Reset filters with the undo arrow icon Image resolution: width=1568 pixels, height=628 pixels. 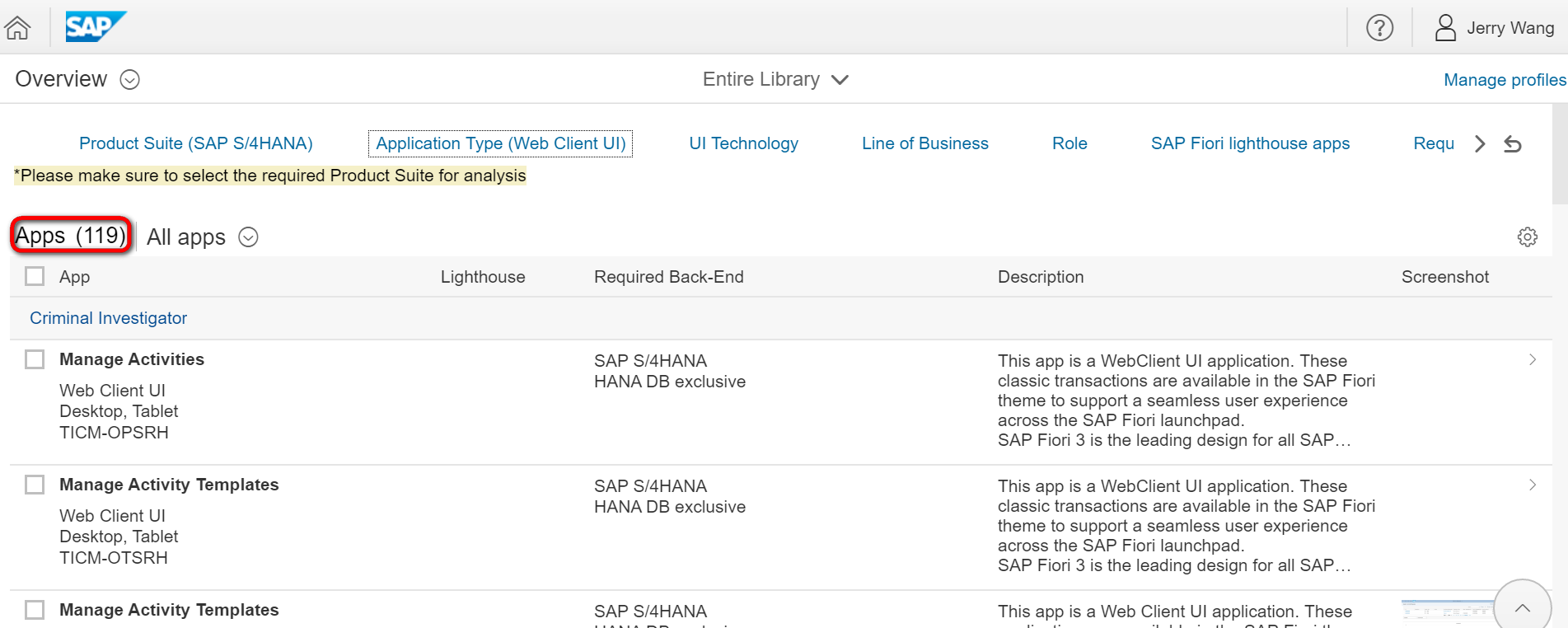click(1513, 144)
